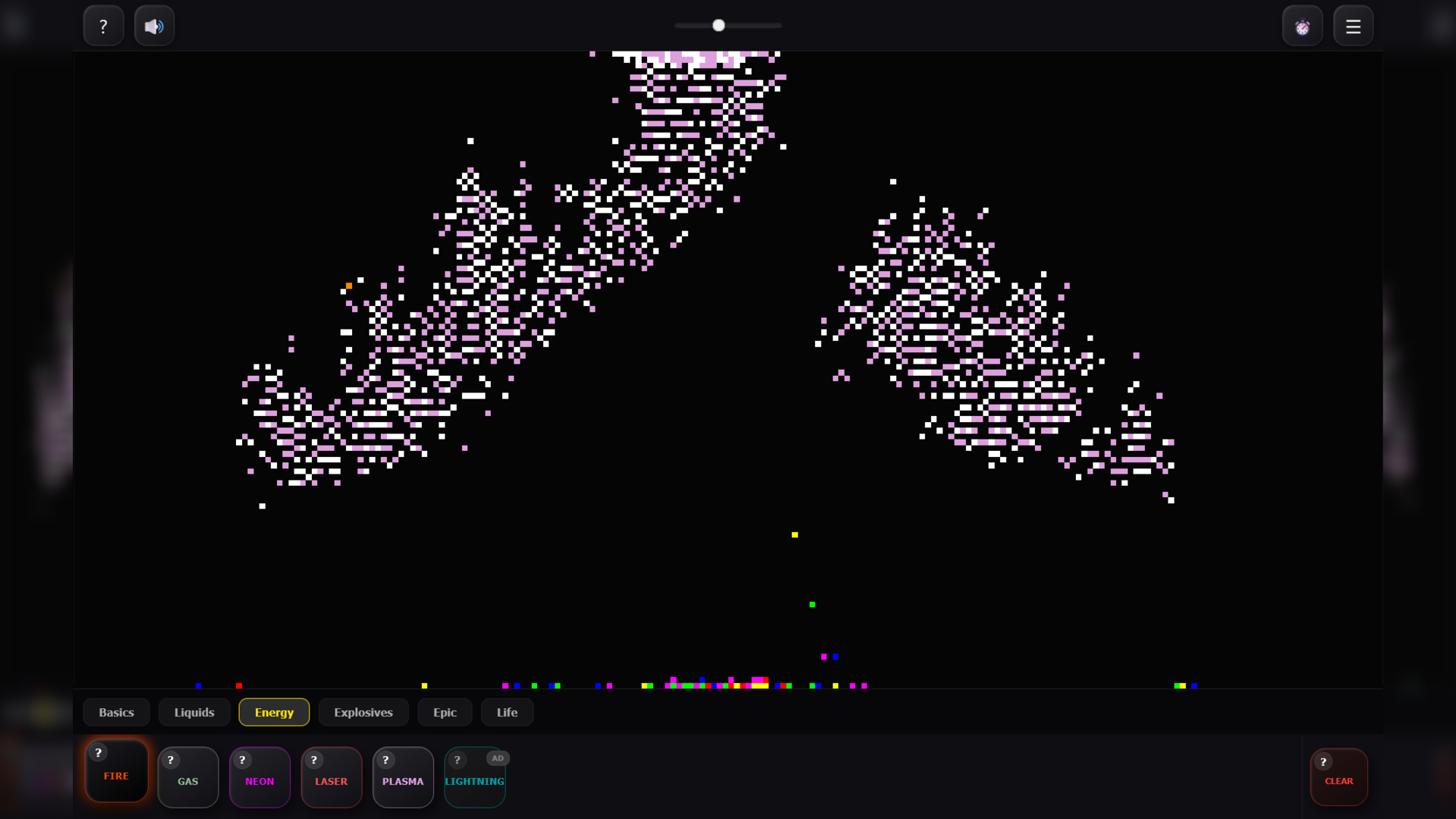Screen dimensions: 1456x819
Task: Adjust the brush size slider at the top
Action: (718, 25)
